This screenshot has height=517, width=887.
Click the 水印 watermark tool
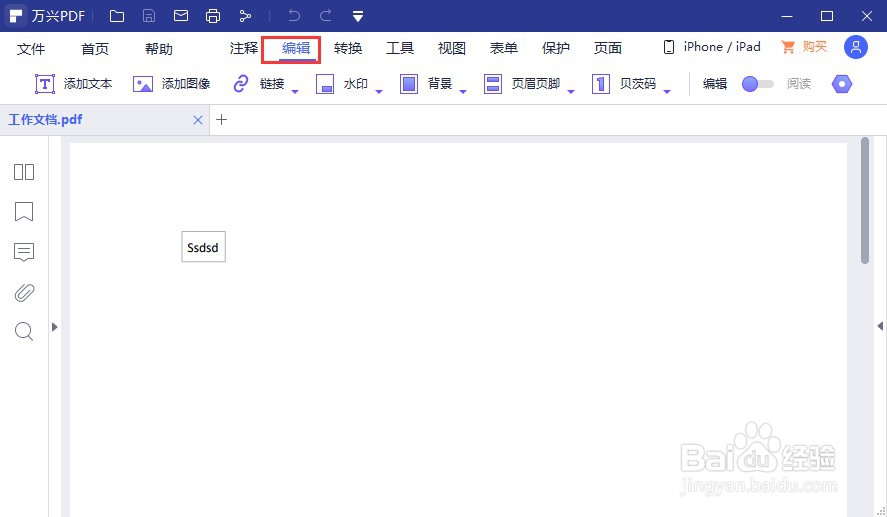pos(342,84)
